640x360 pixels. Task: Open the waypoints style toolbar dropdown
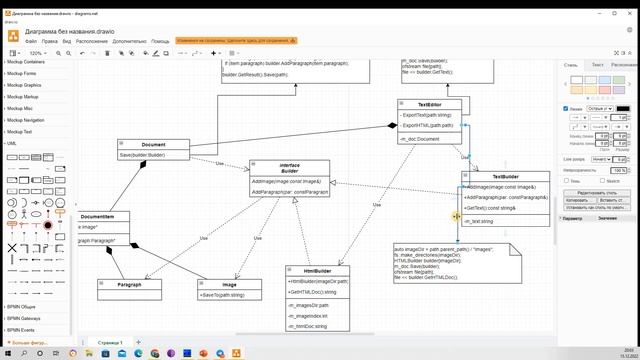click(197, 53)
